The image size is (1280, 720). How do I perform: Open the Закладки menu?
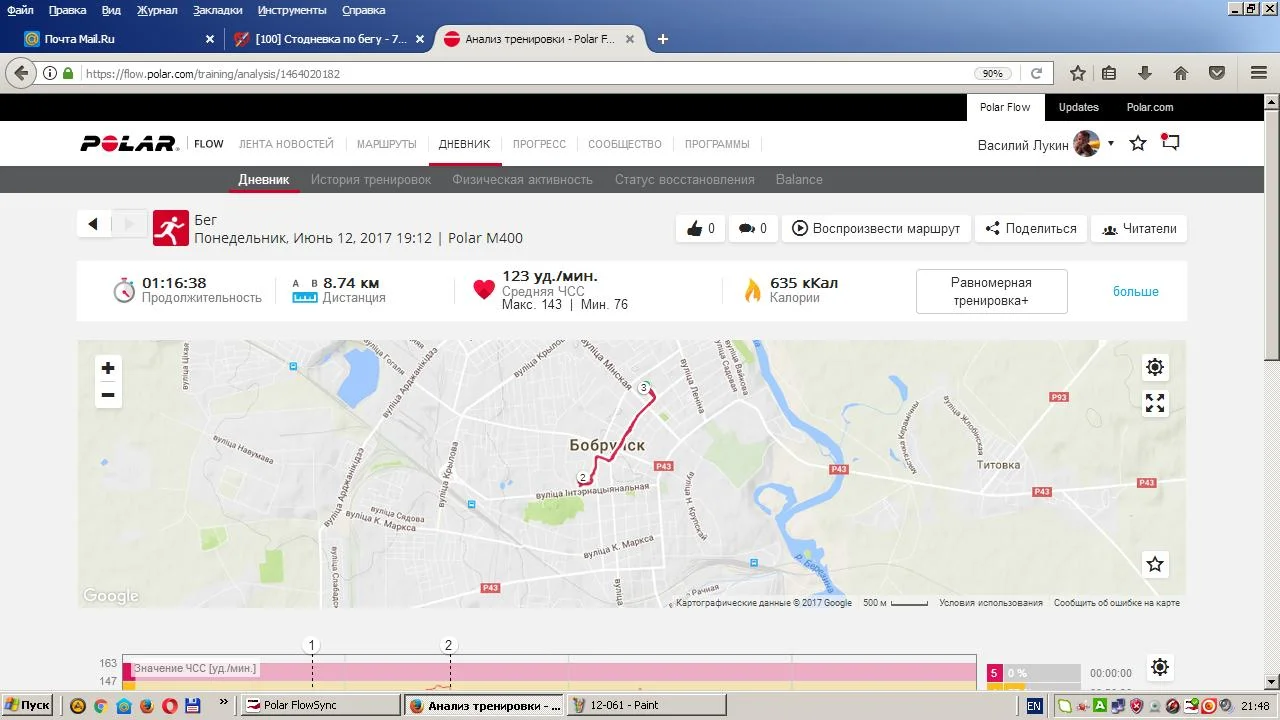click(x=218, y=10)
